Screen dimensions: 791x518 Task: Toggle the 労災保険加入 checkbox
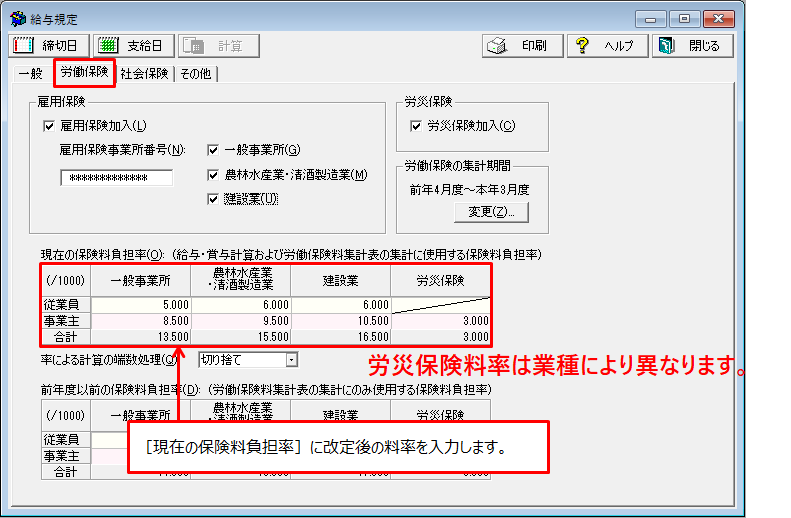[x=416, y=126]
